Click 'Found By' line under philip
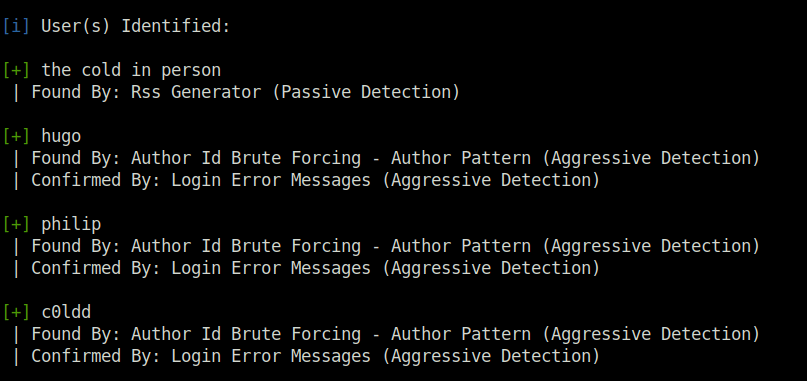 pyautogui.click(x=386, y=247)
